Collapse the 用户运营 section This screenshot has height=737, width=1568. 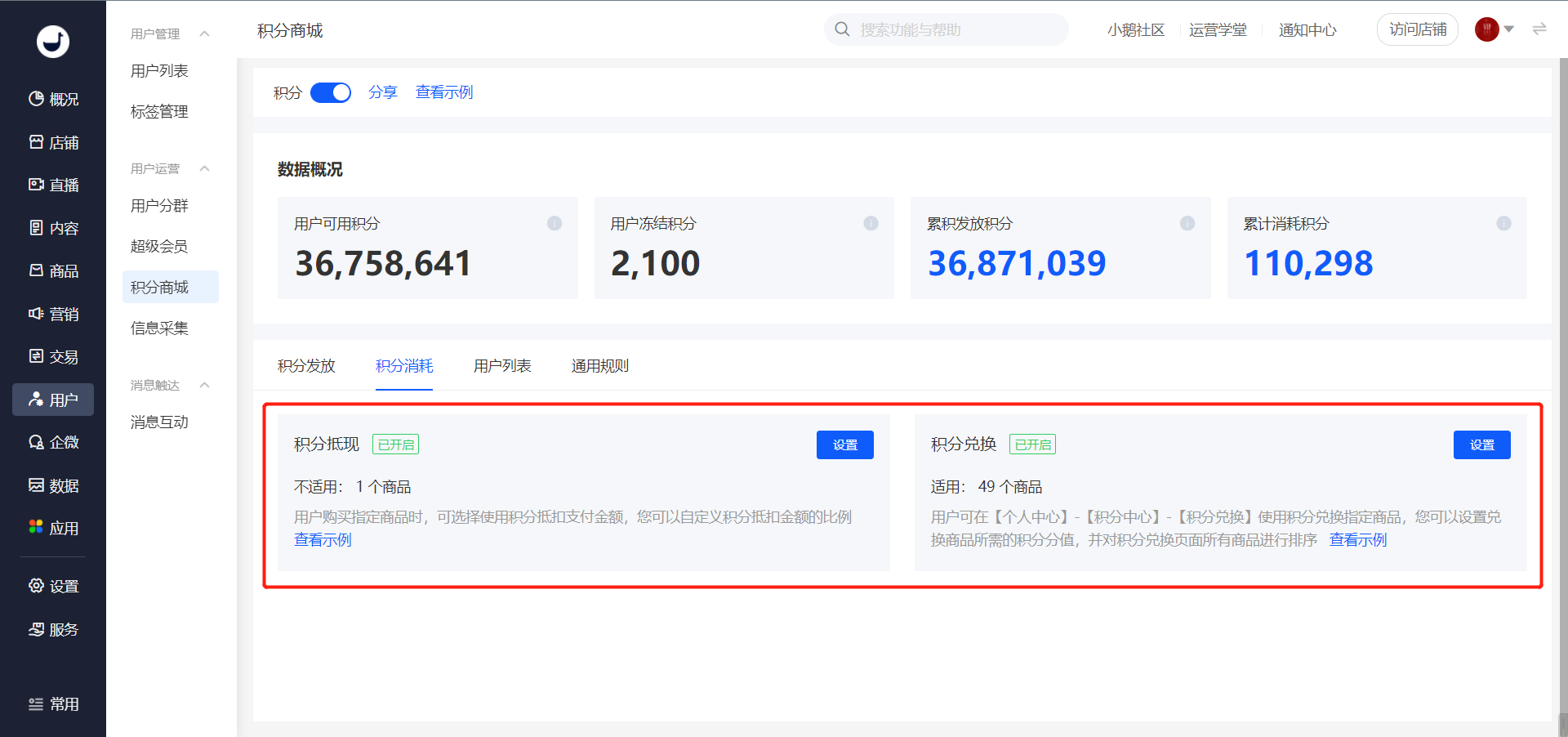(x=205, y=168)
